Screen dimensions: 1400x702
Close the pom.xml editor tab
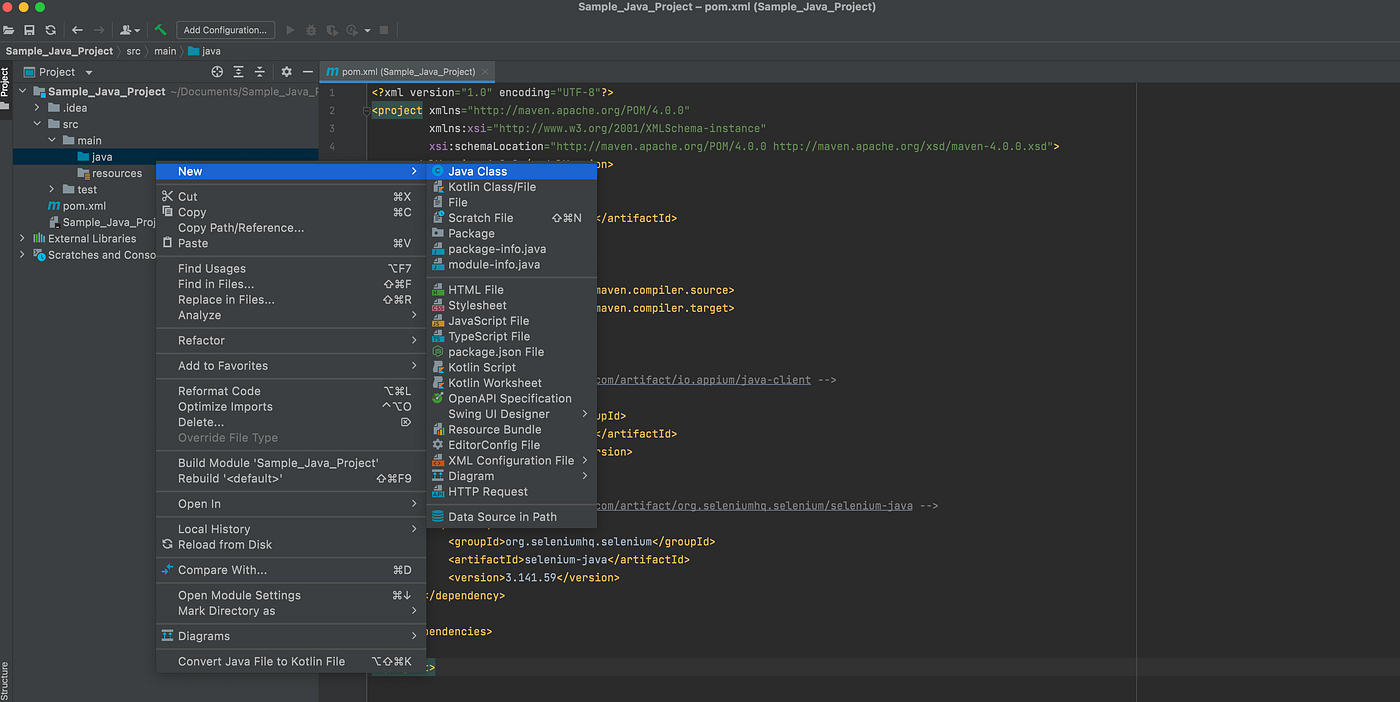pyautogui.click(x=486, y=72)
